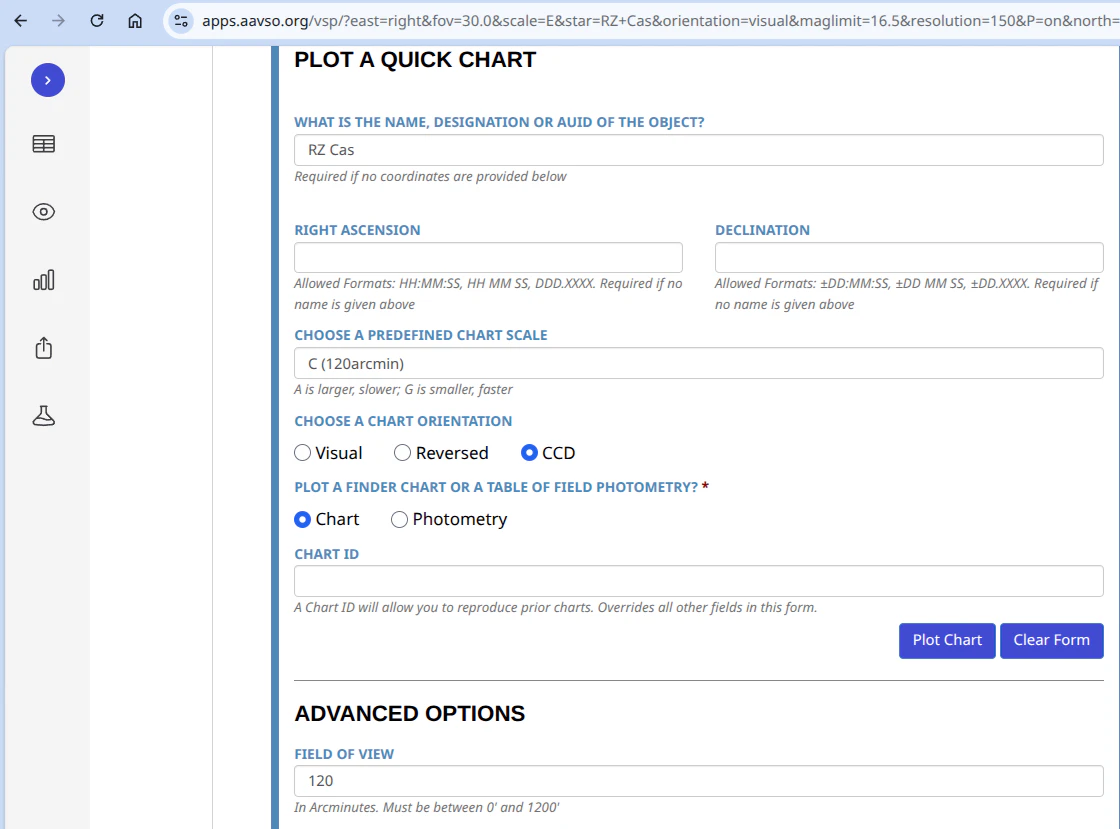Viewport: 1120px width, 829px height.
Task: Focus the object name field containing RZ Cas
Action: (699, 150)
